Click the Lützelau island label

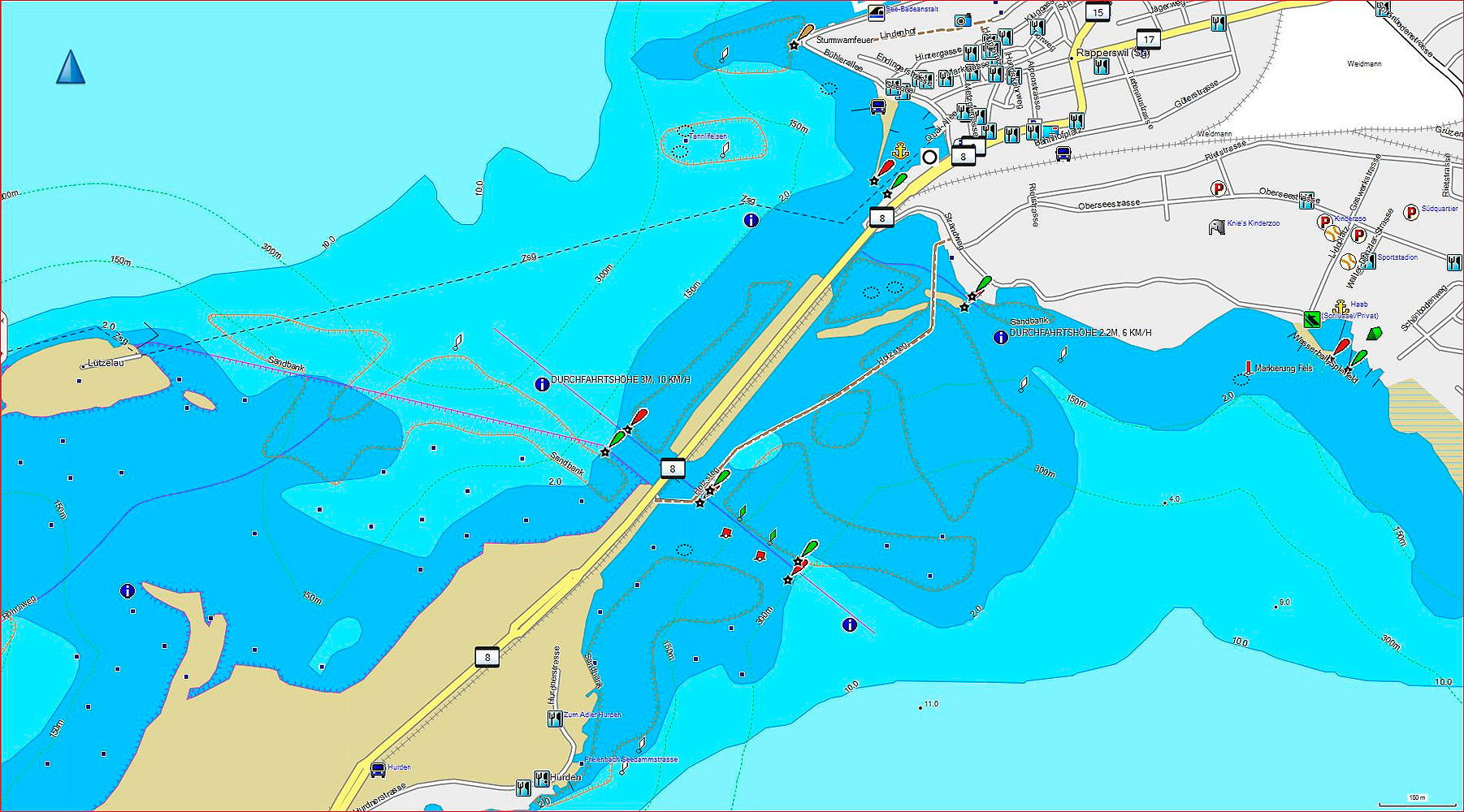(106, 363)
